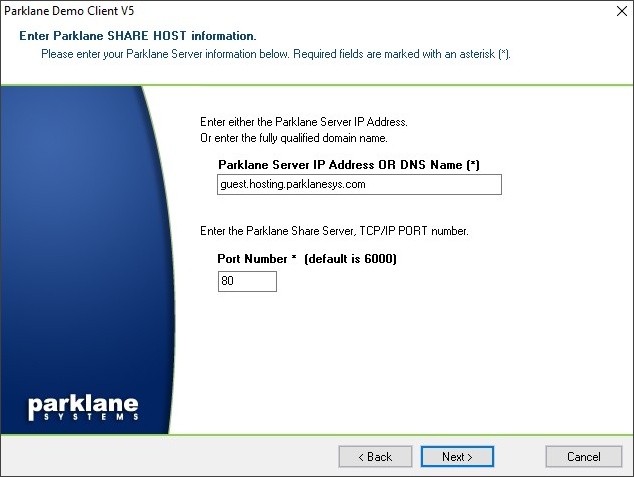Click the Enter Parklane SHARE HOST information heading

[x=138, y=36]
